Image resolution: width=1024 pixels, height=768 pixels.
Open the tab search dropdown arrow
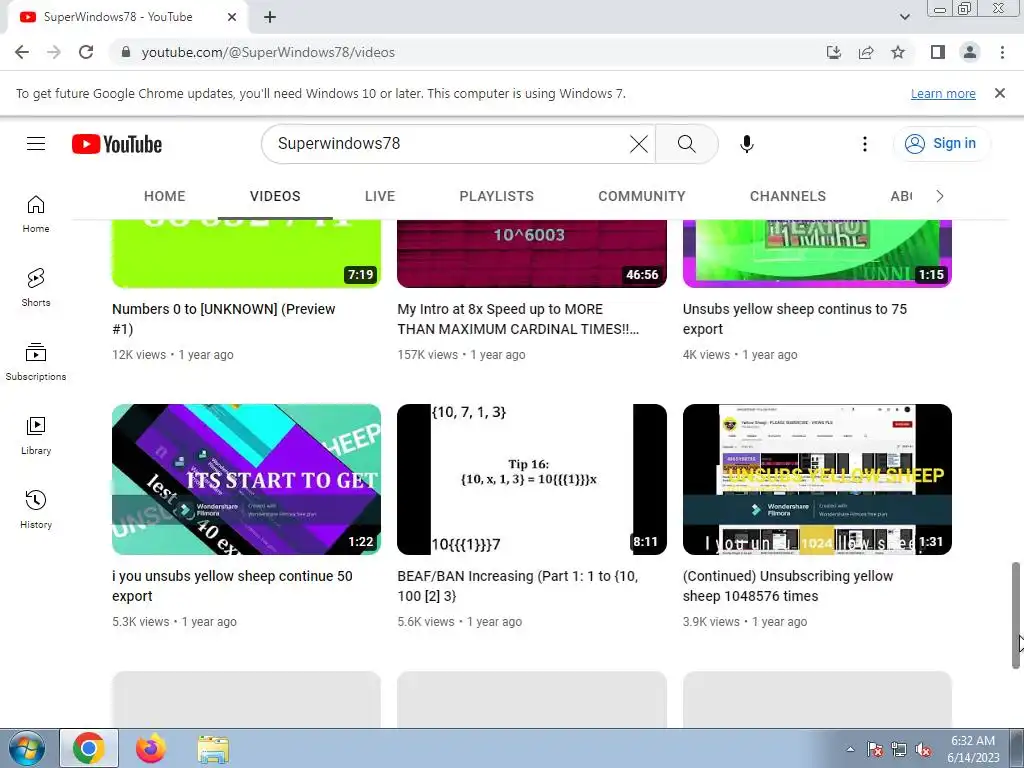(x=904, y=17)
